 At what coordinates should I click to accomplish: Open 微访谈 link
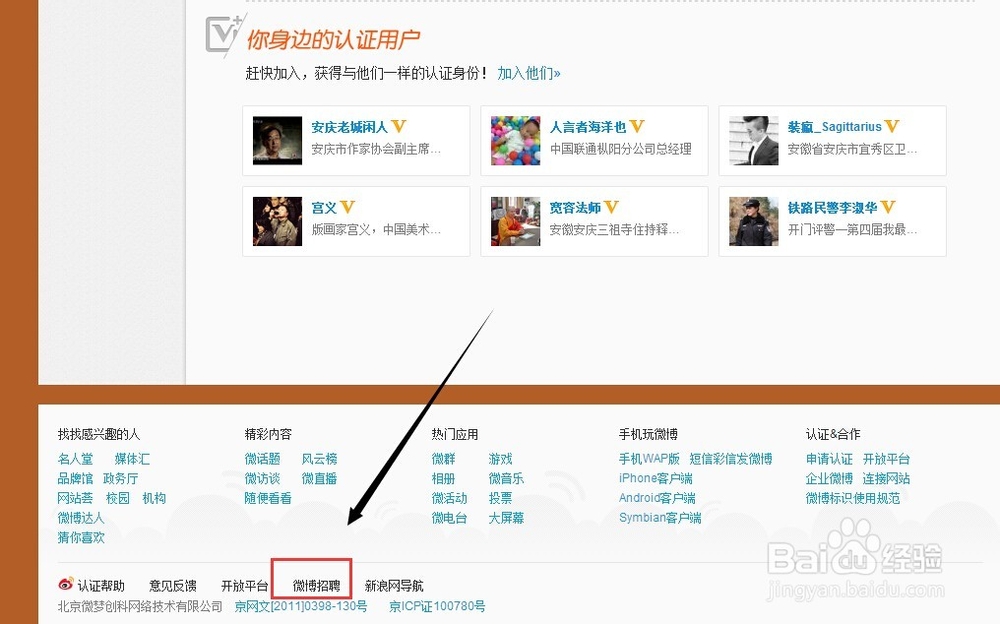click(x=263, y=479)
